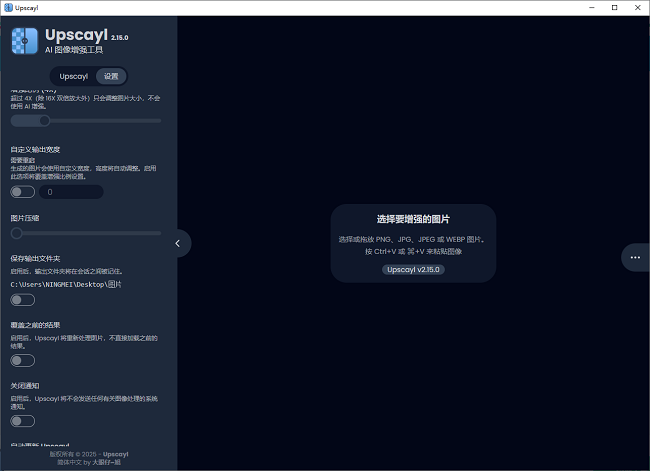Click the Upscayl v2.15.0 version badge

413,269
